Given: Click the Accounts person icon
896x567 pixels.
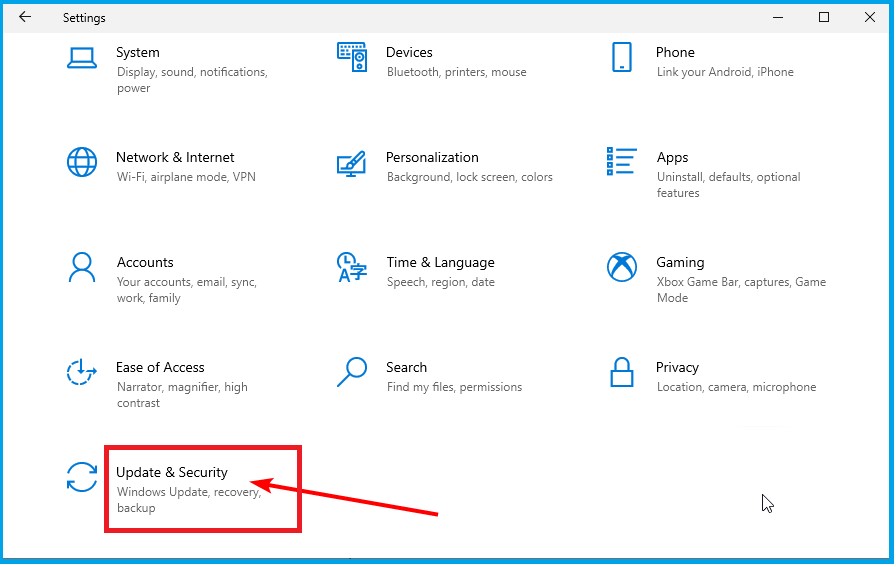Looking at the screenshot, I should pos(82,267).
